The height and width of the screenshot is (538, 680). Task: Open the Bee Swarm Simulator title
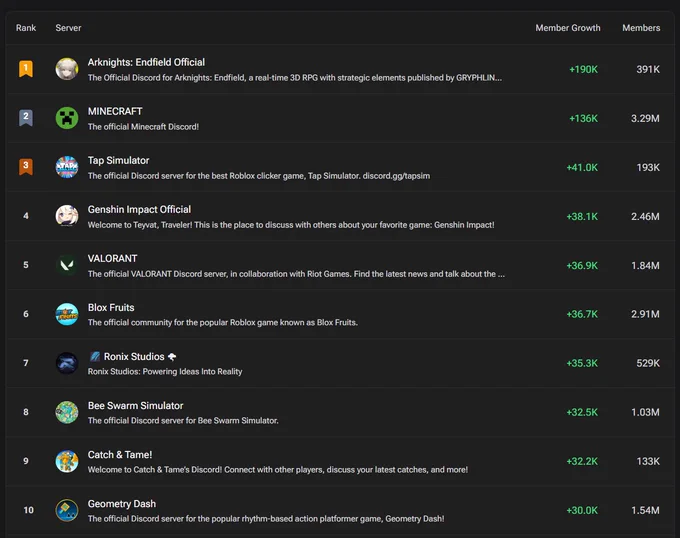tap(135, 405)
